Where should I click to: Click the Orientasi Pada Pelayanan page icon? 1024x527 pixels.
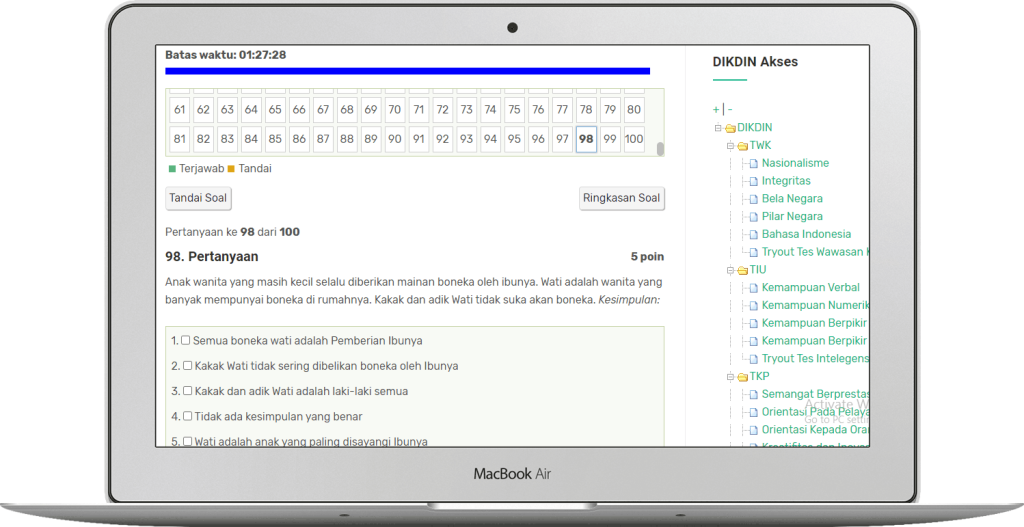coord(754,412)
